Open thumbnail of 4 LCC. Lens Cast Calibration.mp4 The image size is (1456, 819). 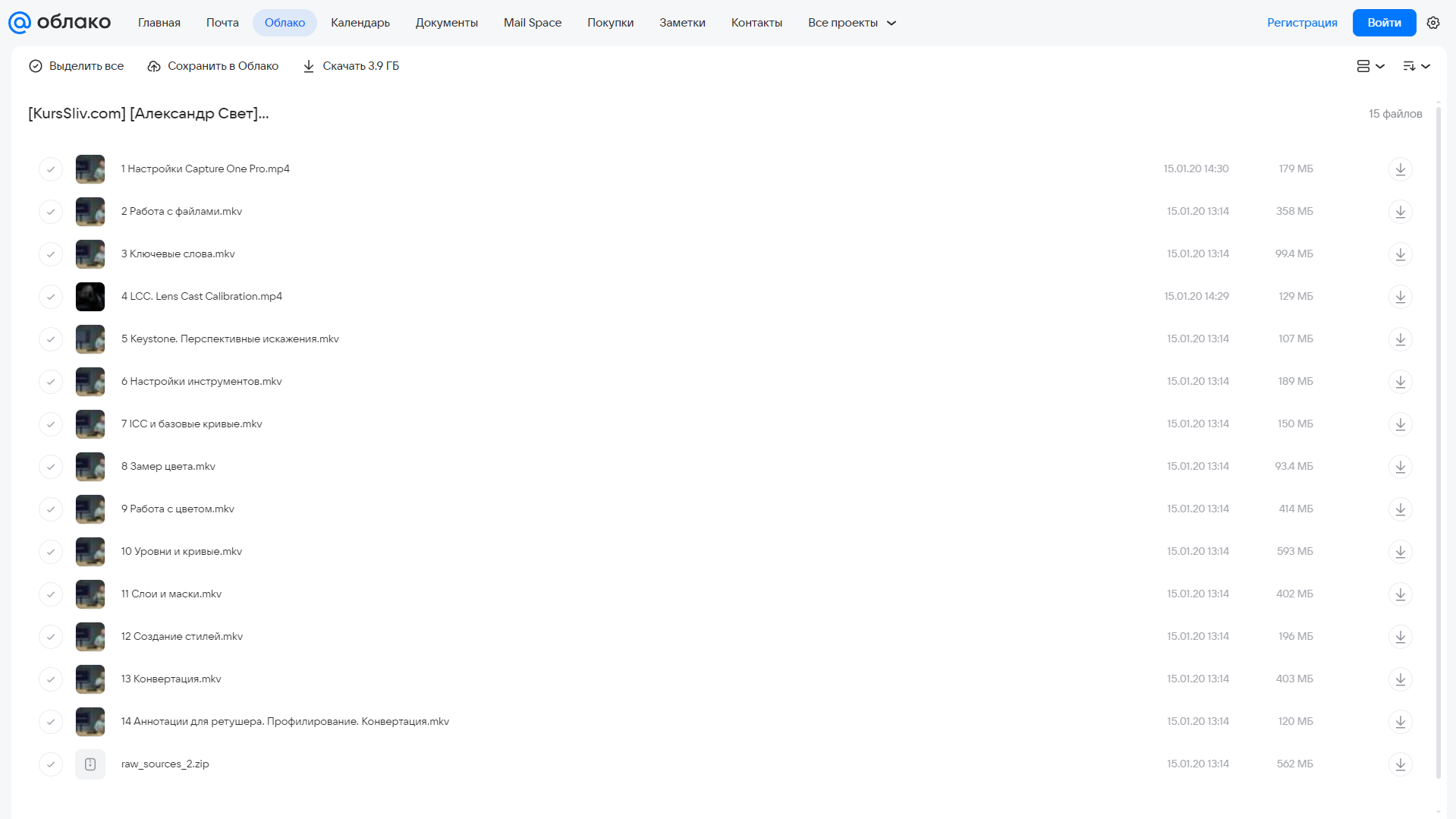click(x=90, y=297)
